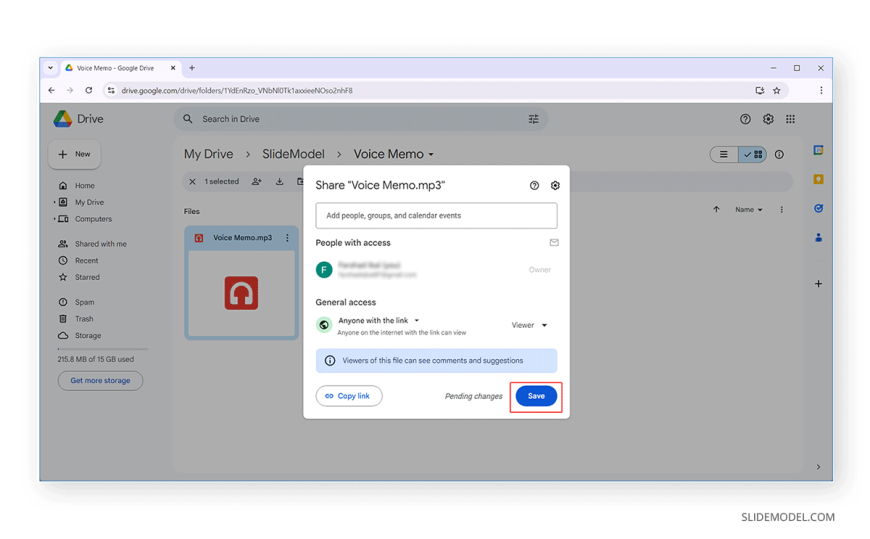Open Drive help question mark icon
Viewport: 870px width, 539px height.
coord(745,119)
